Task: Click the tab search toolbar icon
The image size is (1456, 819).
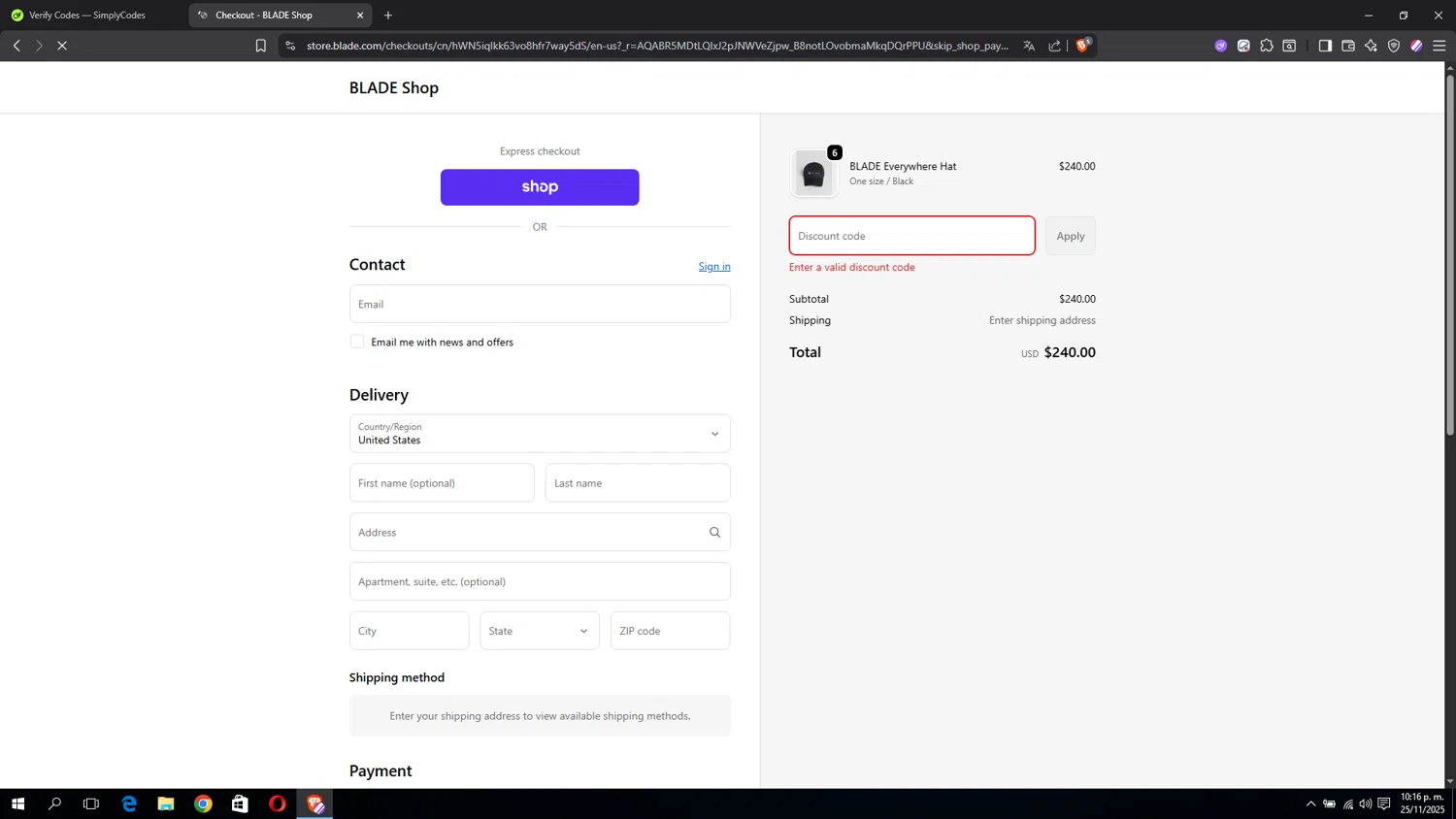Action: point(1289,46)
